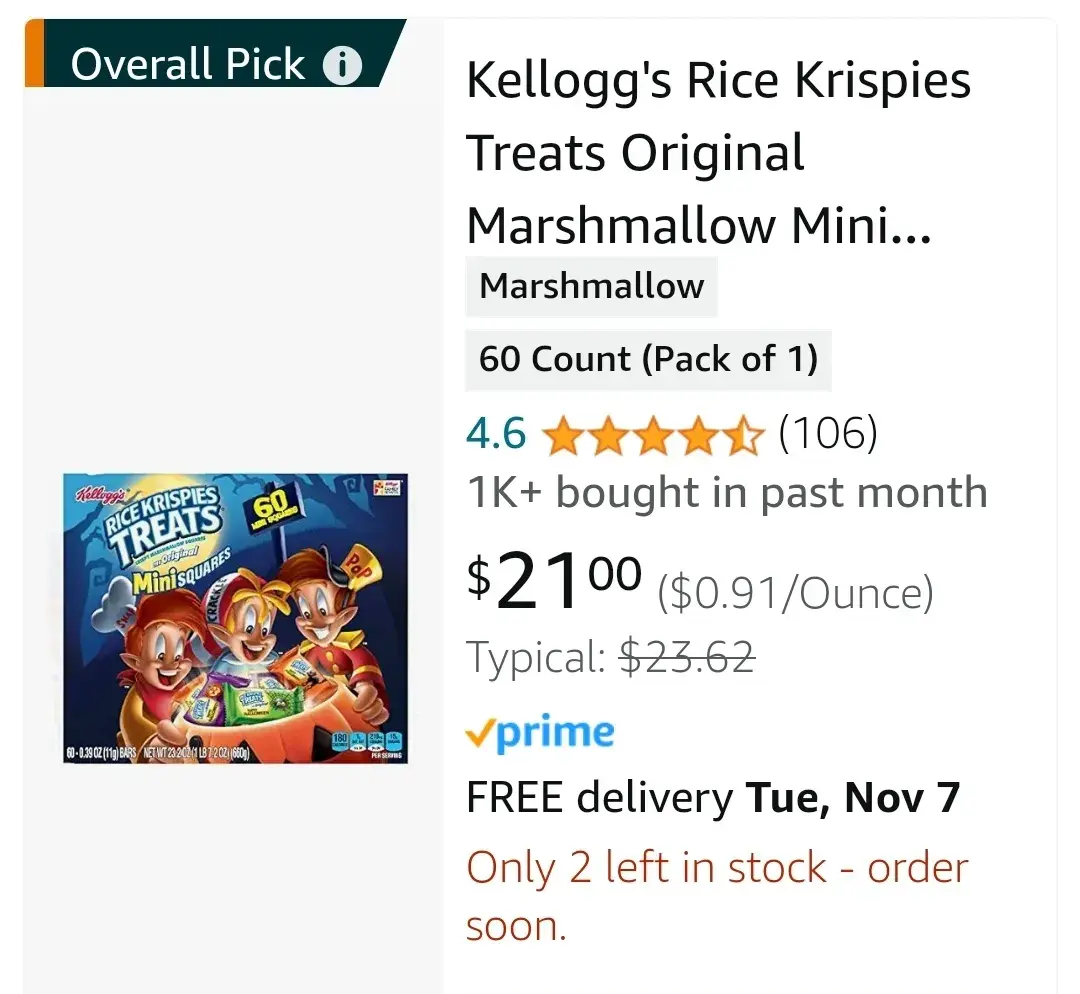Click the strikethrough typical price $23.62

click(x=687, y=658)
